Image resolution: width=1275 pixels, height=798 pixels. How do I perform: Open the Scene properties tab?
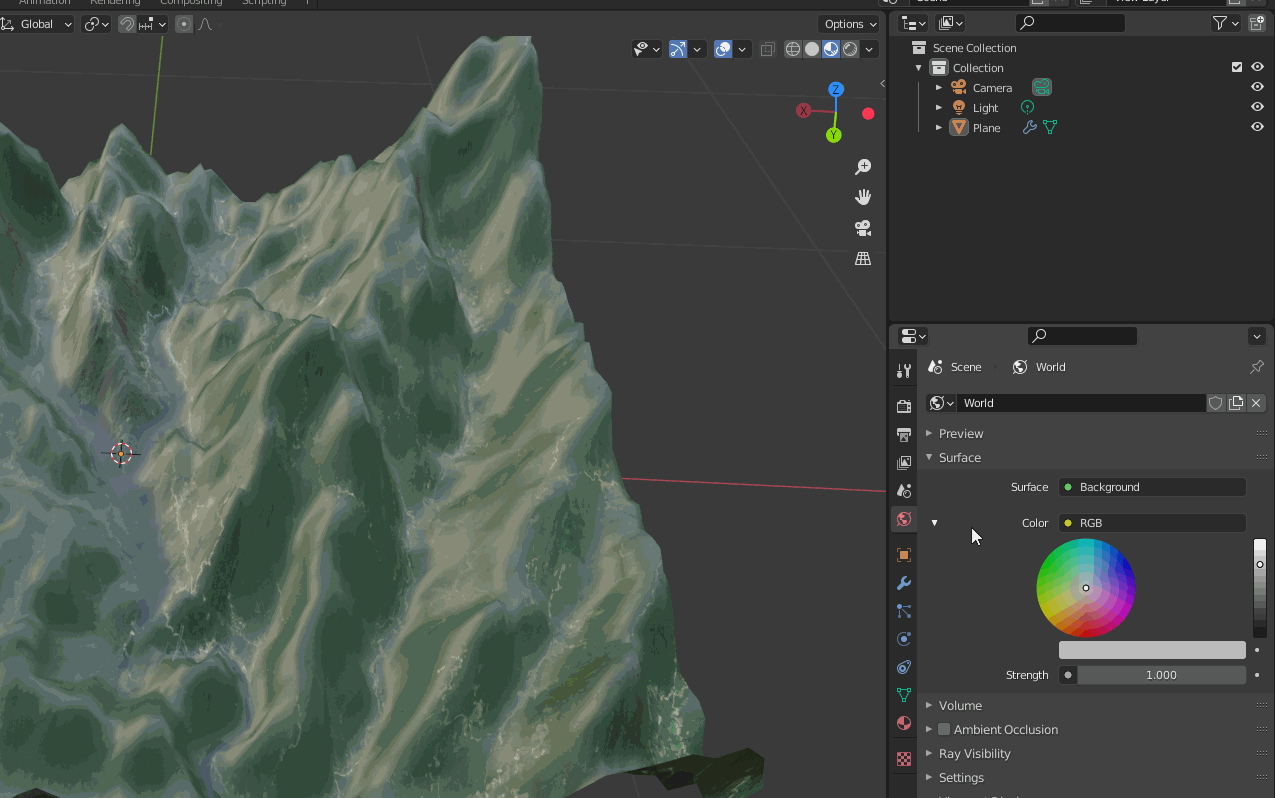pos(904,491)
